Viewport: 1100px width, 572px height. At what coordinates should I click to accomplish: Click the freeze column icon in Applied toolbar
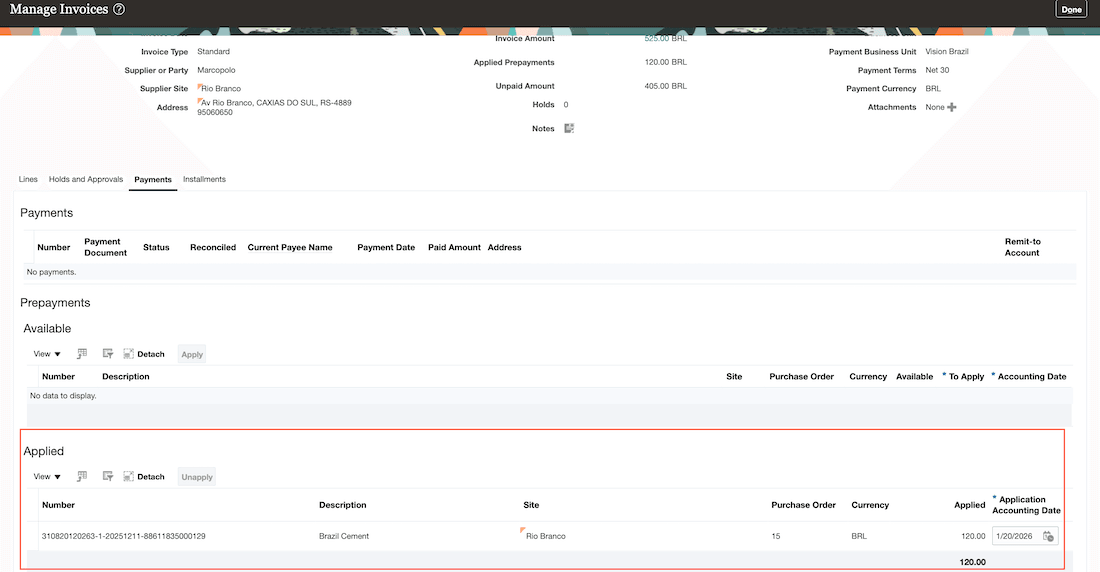pyautogui.click(x=82, y=476)
